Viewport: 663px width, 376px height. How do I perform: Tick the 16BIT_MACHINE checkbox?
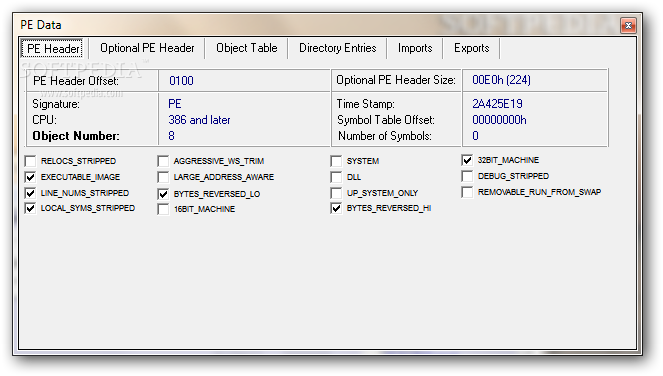tap(163, 209)
